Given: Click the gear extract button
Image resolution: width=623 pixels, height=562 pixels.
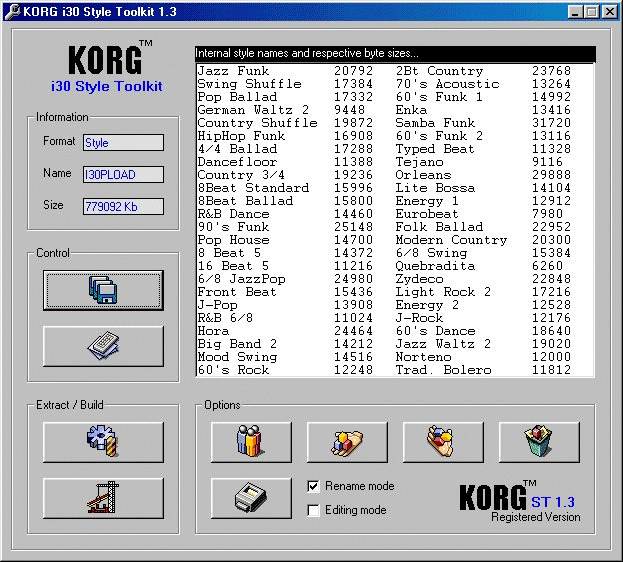Looking at the screenshot, I should pyautogui.click(x=103, y=442).
